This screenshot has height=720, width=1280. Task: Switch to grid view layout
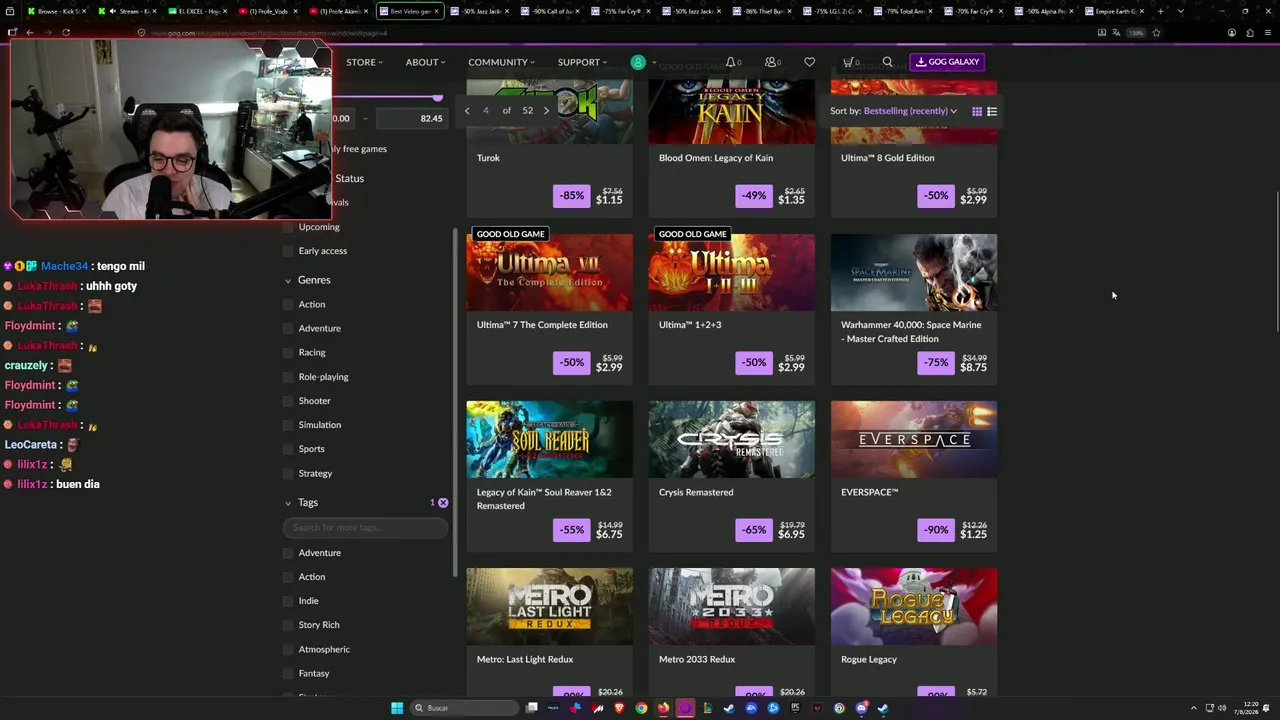tap(977, 111)
